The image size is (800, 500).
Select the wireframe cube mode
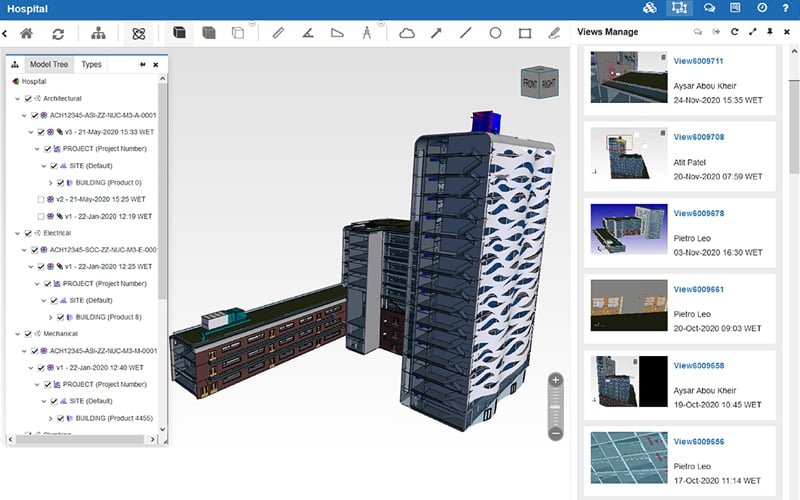coord(238,33)
